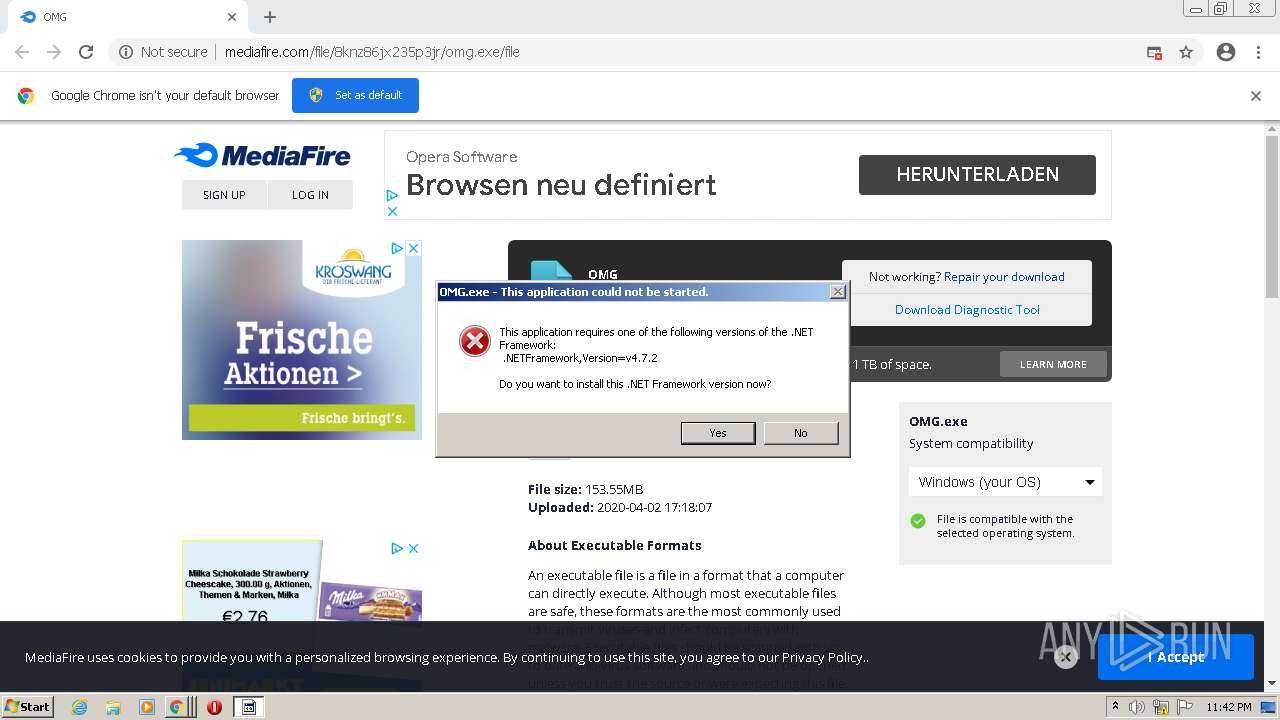Open AdChoices icon on Milka ad

pos(397,548)
